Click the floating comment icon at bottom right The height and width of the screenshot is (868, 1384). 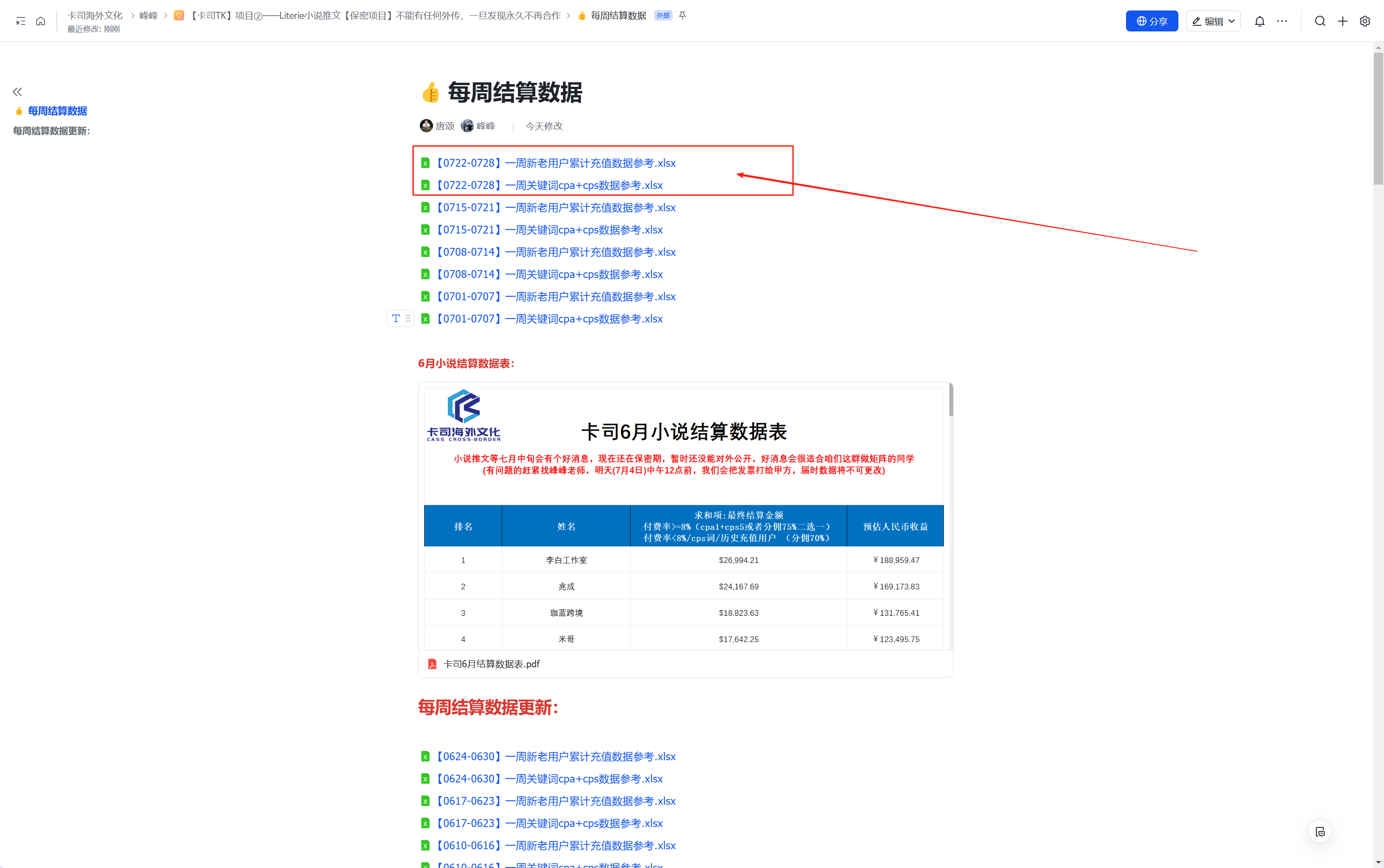pyautogui.click(x=1320, y=832)
